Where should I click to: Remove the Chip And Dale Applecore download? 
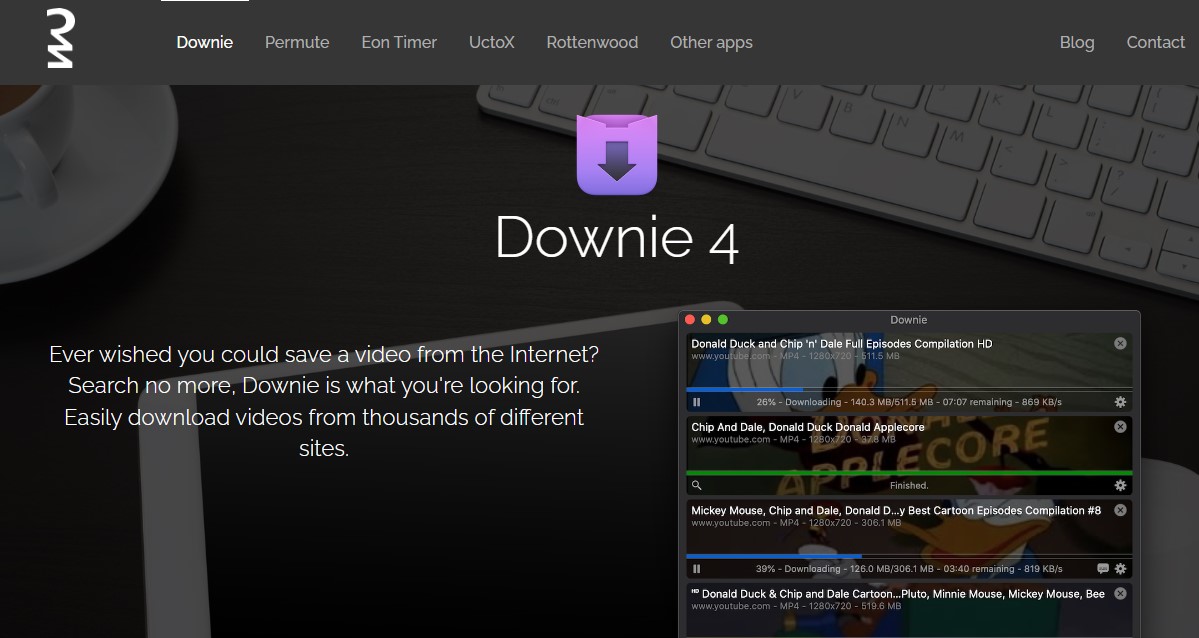pos(1120,427)
